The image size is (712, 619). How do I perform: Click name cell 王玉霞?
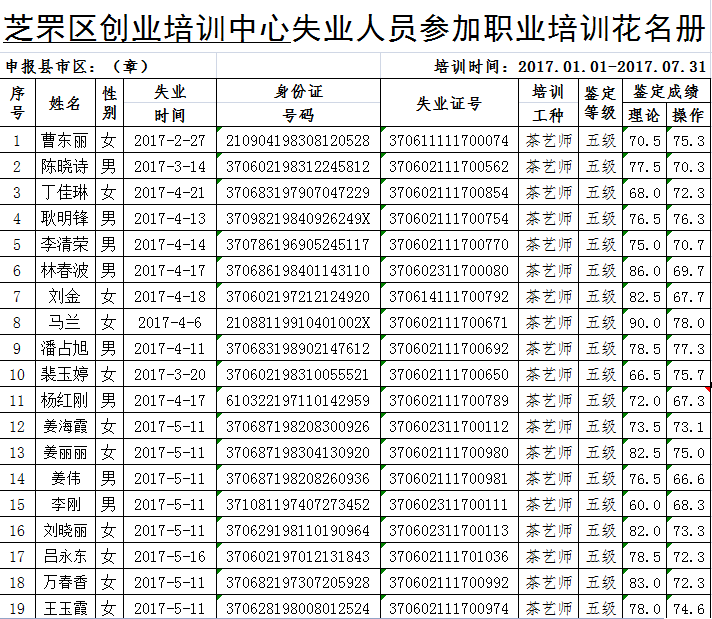[65, 608]
